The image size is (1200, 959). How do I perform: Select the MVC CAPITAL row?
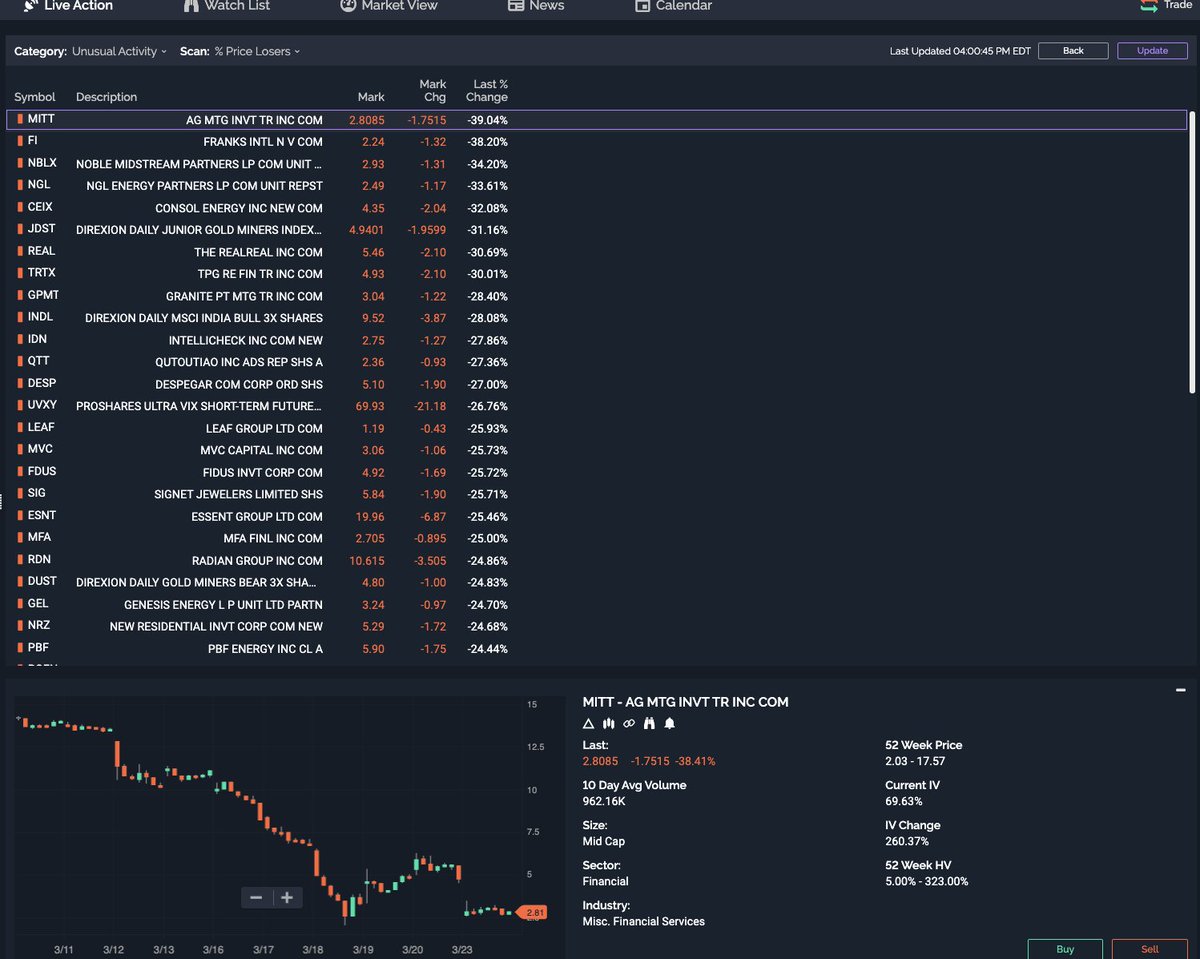coord(597,450)
